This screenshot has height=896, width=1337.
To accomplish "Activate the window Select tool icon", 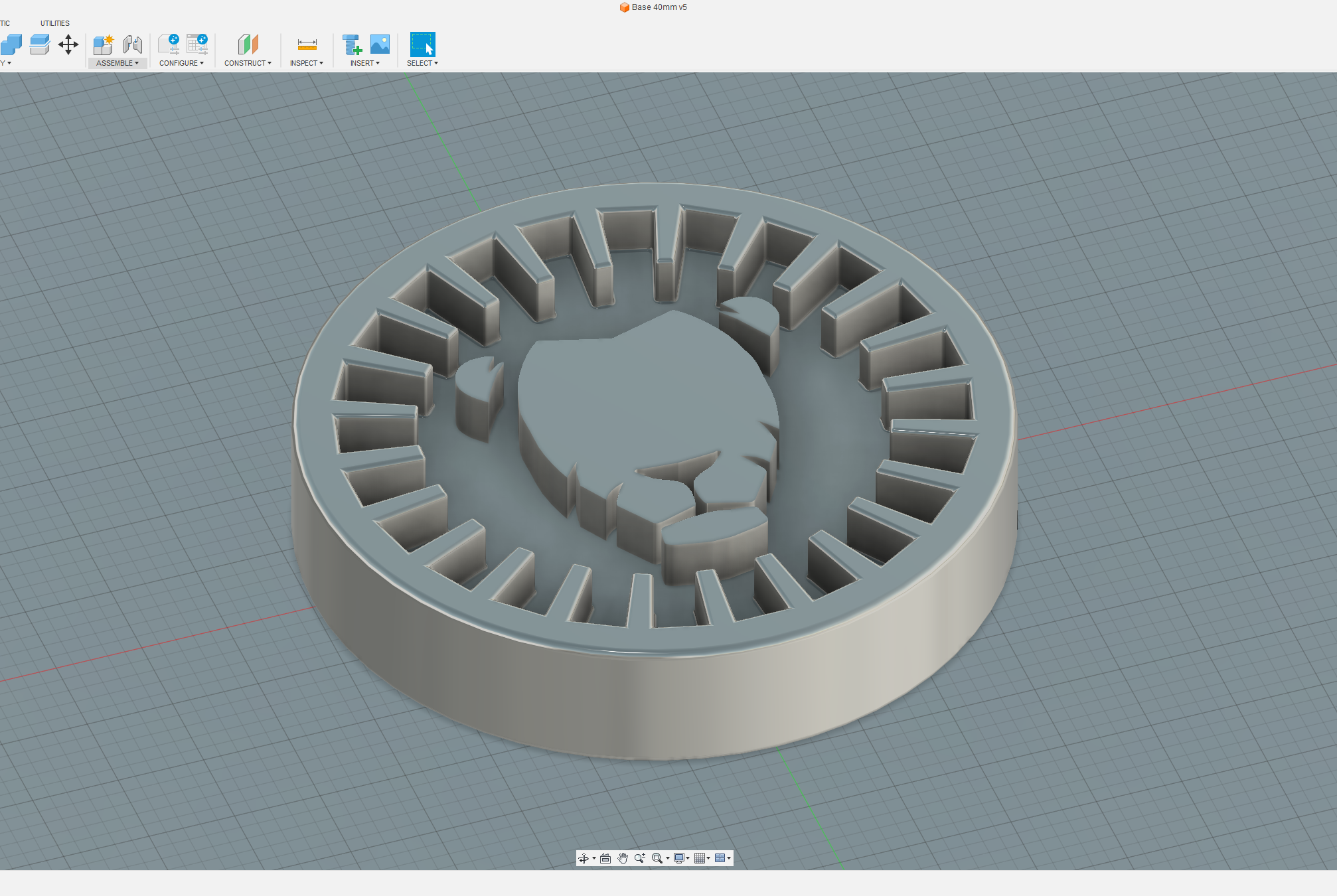I will point(422,44).
